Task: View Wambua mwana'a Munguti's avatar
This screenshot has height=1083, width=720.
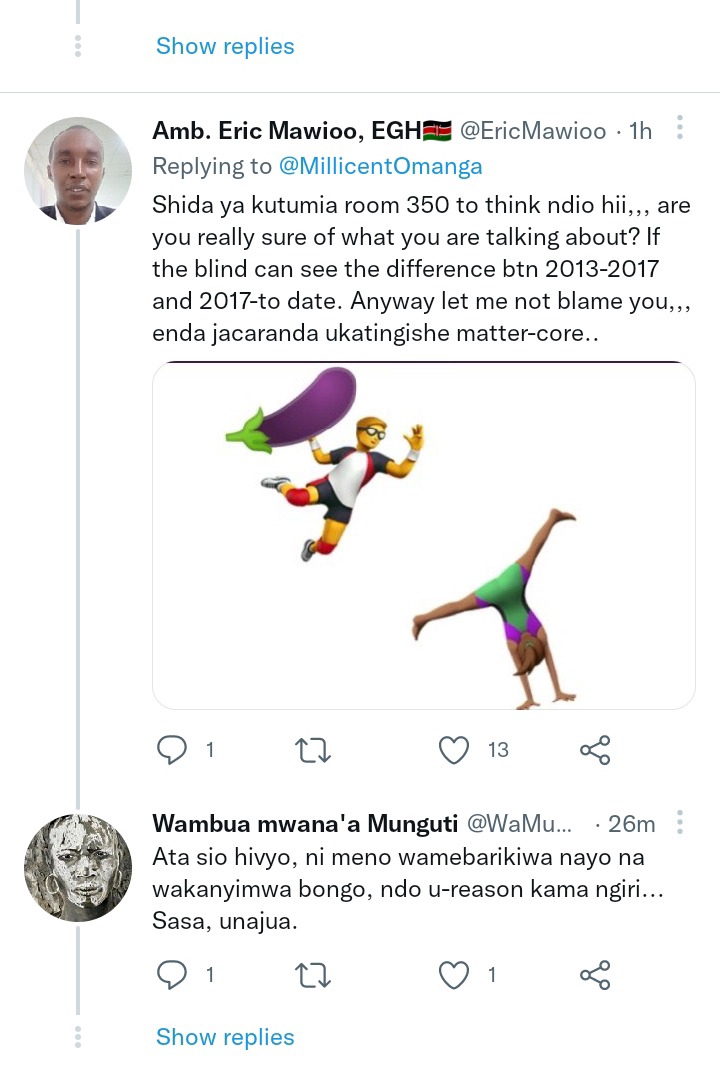Action: [x=78, y=868]
